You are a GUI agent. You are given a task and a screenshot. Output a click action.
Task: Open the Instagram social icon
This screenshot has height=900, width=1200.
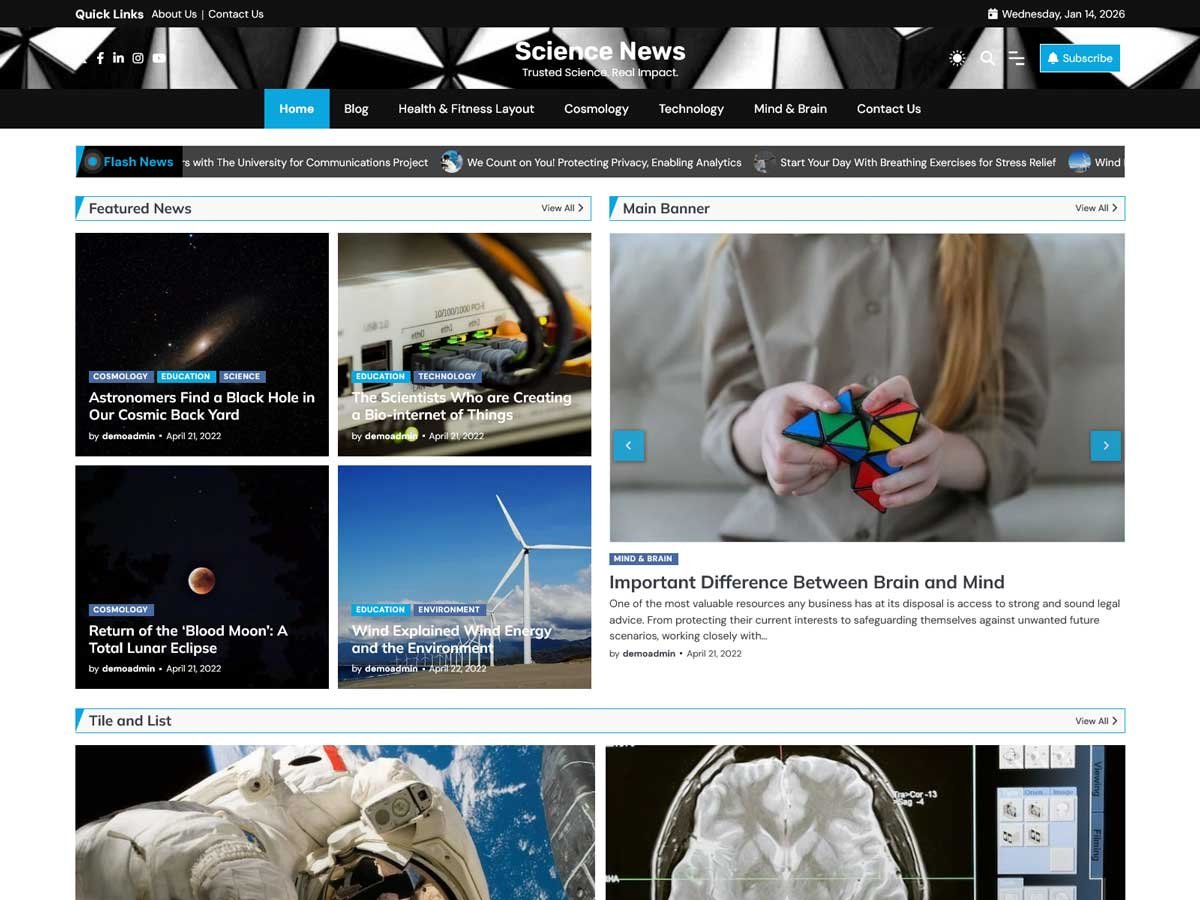pos(138,58)
